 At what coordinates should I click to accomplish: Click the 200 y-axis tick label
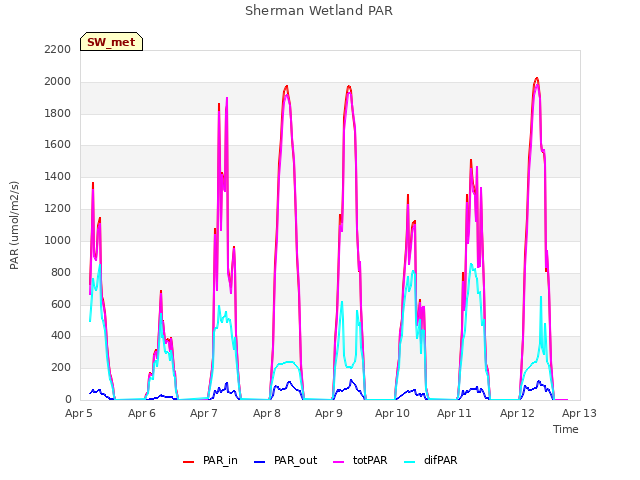(61, 367)
